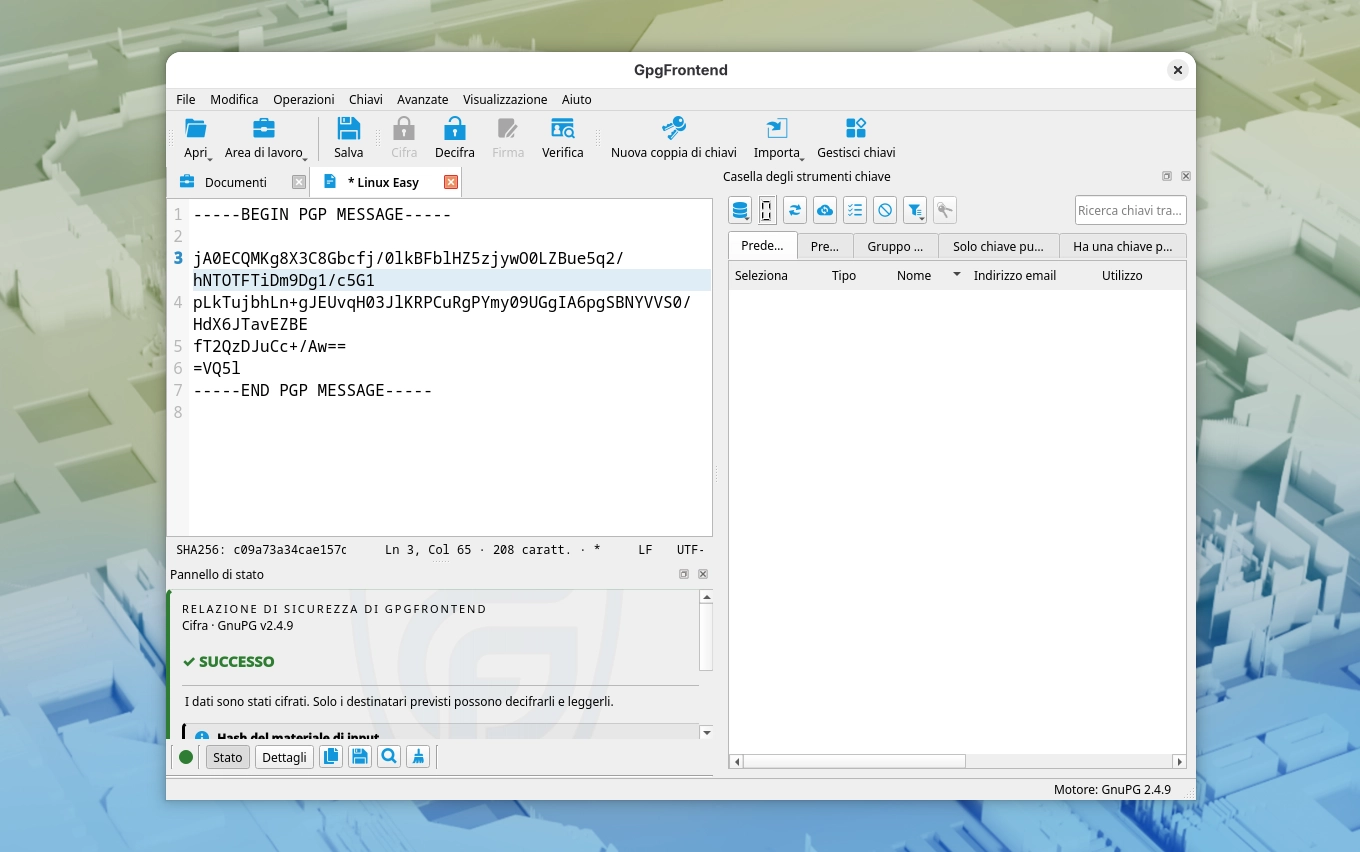Viewport: 1360px width, 852px height.
Task: Click the END PGP MESSAGE line
Action: pyautogui.click(x=312, y=390)
